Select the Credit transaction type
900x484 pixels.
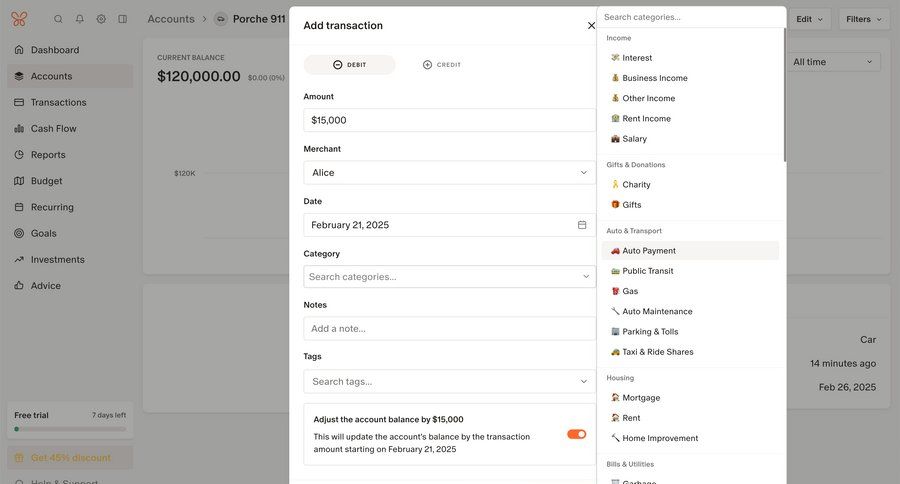441,65
